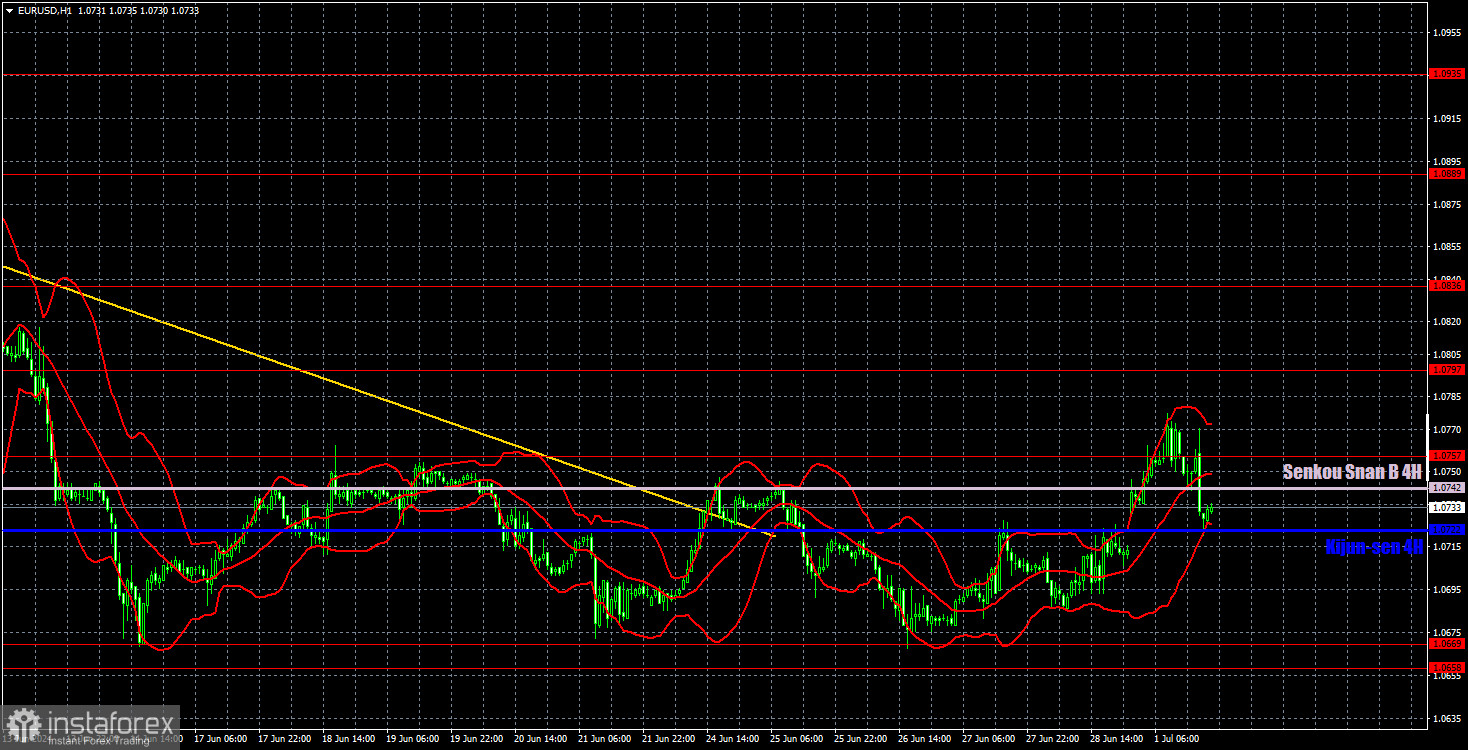Click the 1.0675 price axis label
Screen dimensions: 1468x750
click(1447, 632)
